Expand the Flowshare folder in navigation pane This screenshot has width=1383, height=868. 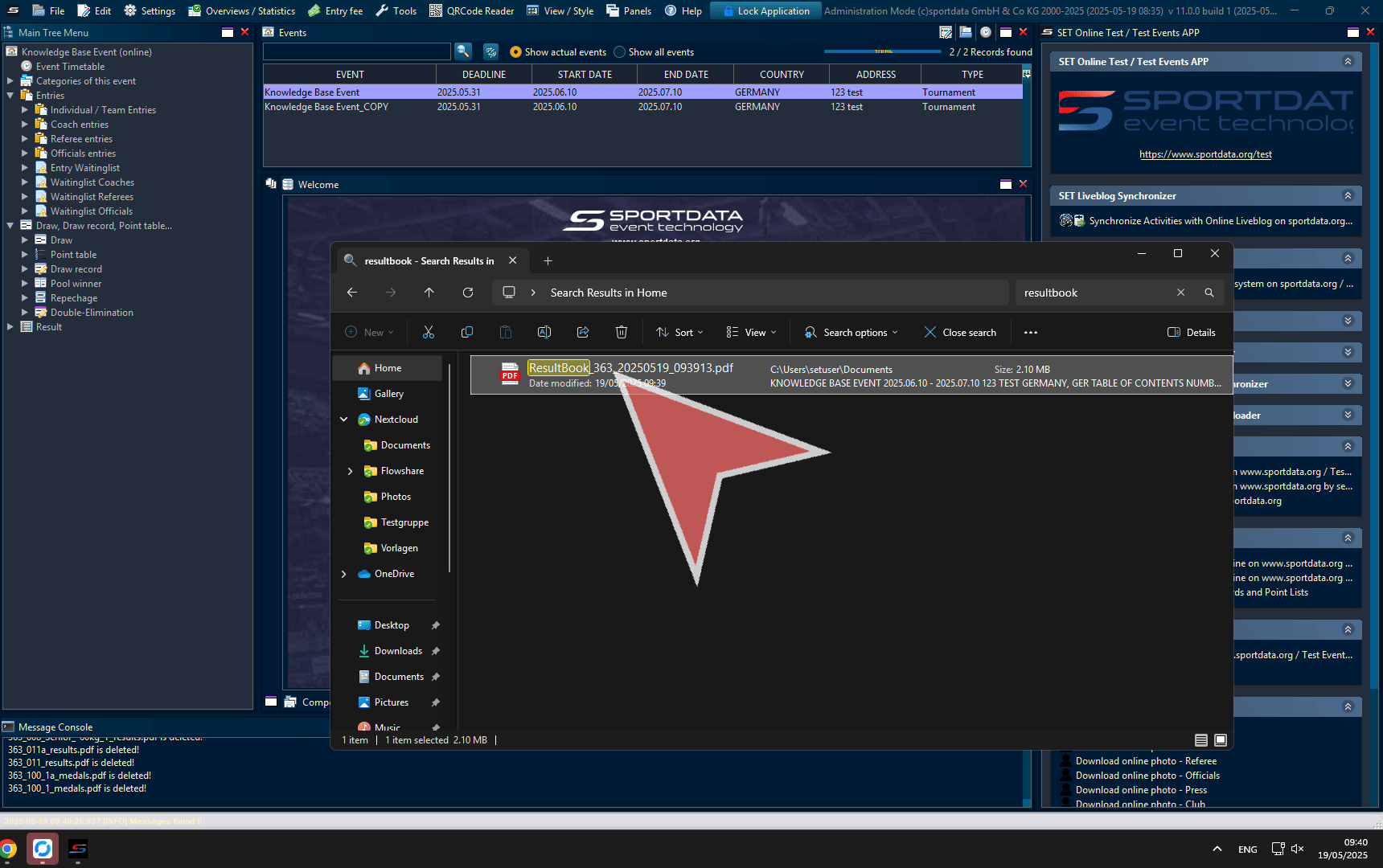pos(350,471)
